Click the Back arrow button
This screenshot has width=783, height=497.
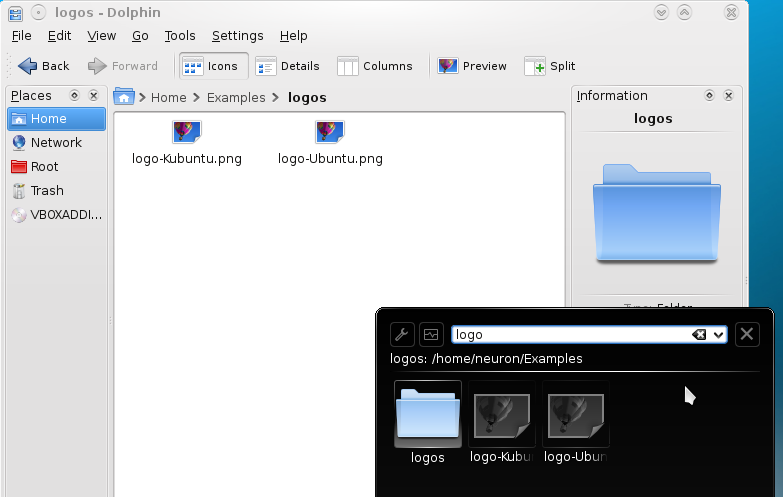pos(43,66)
